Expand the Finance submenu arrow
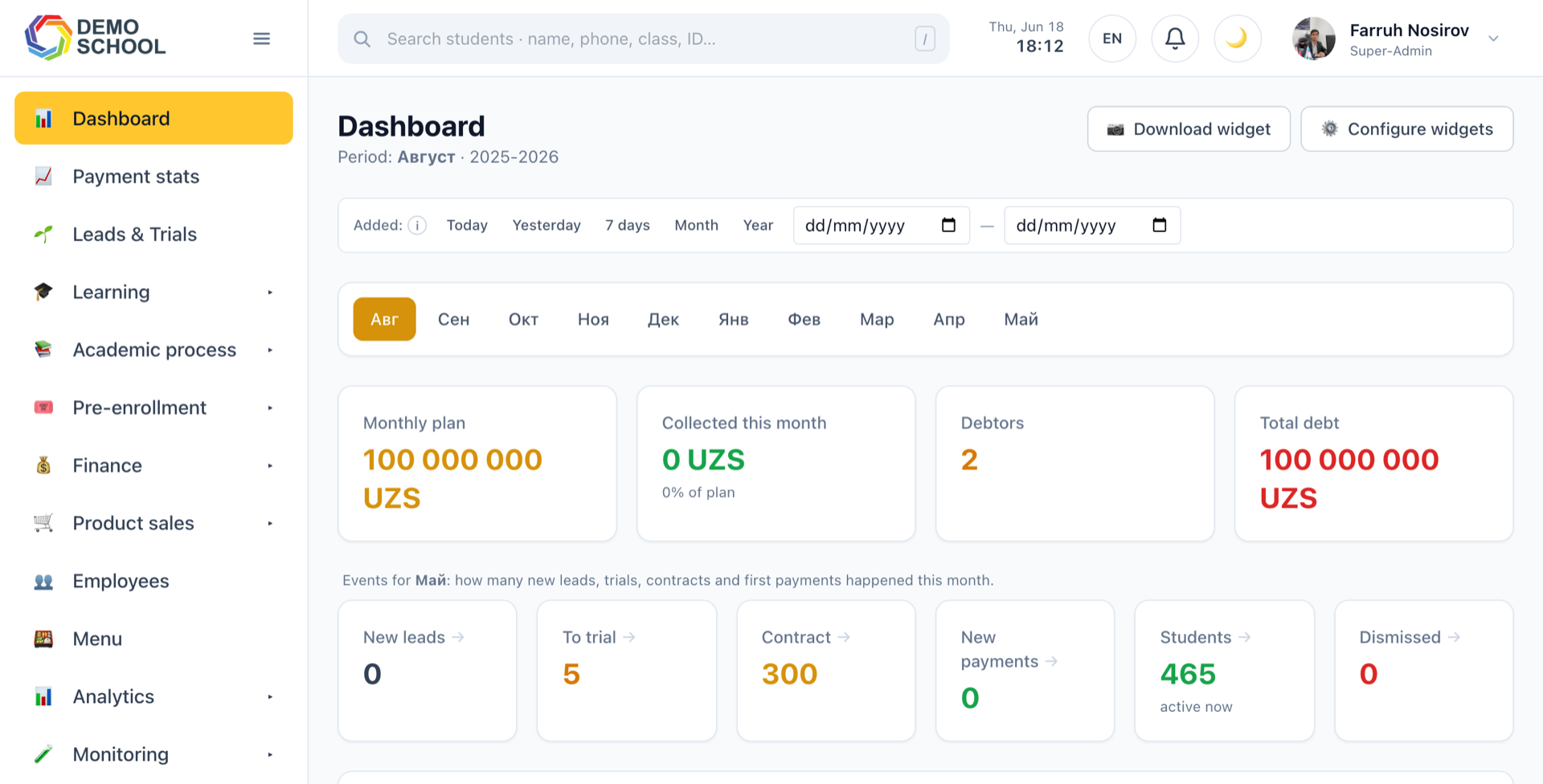The height and width of the screenshot is (784, 1543). [270, 466]
